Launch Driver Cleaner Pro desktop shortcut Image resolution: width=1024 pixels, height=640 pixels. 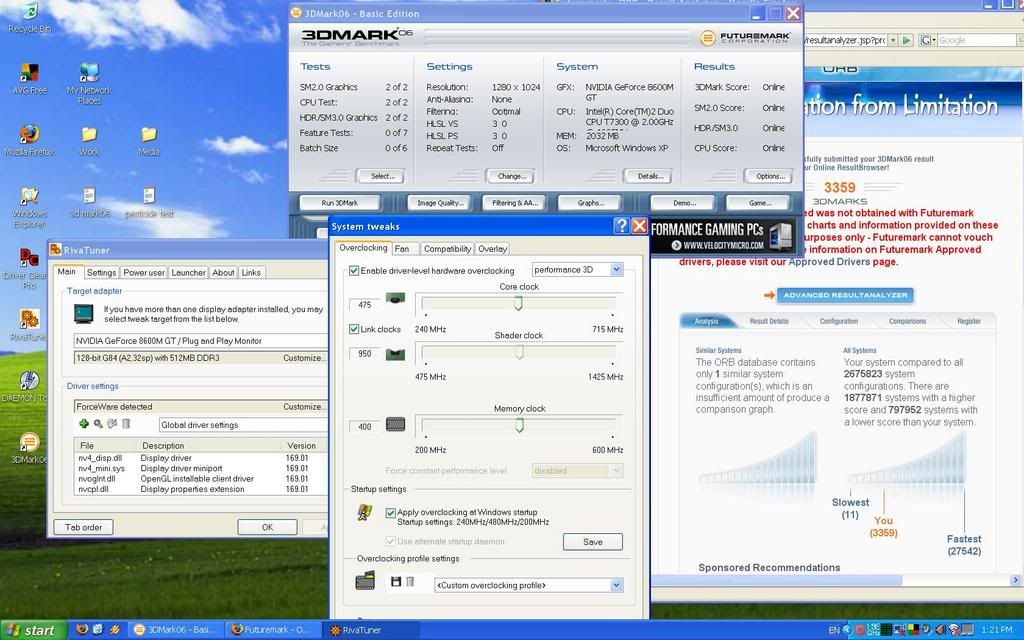tap(29, 268)
